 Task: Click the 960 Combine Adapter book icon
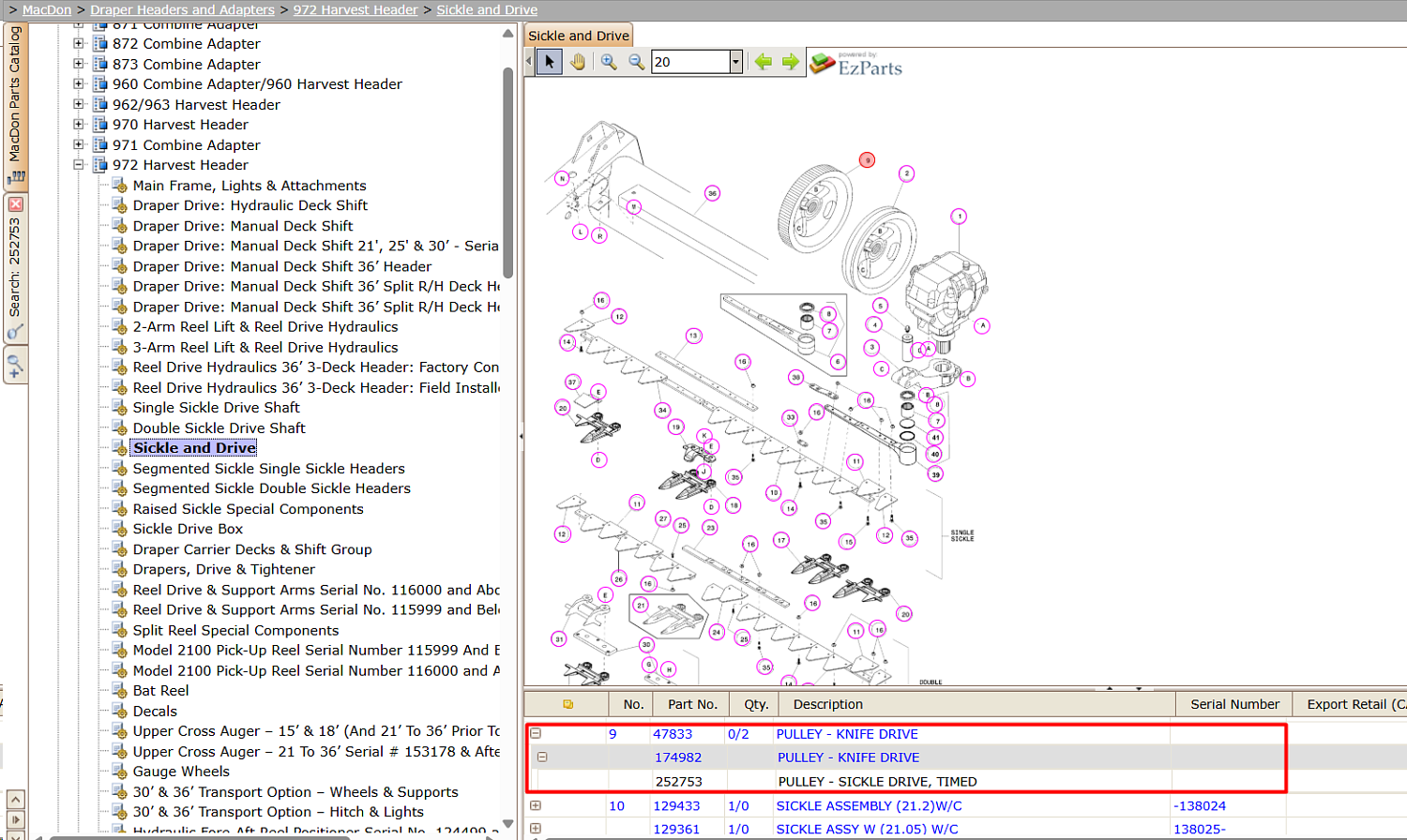click(x=100, y=84)
